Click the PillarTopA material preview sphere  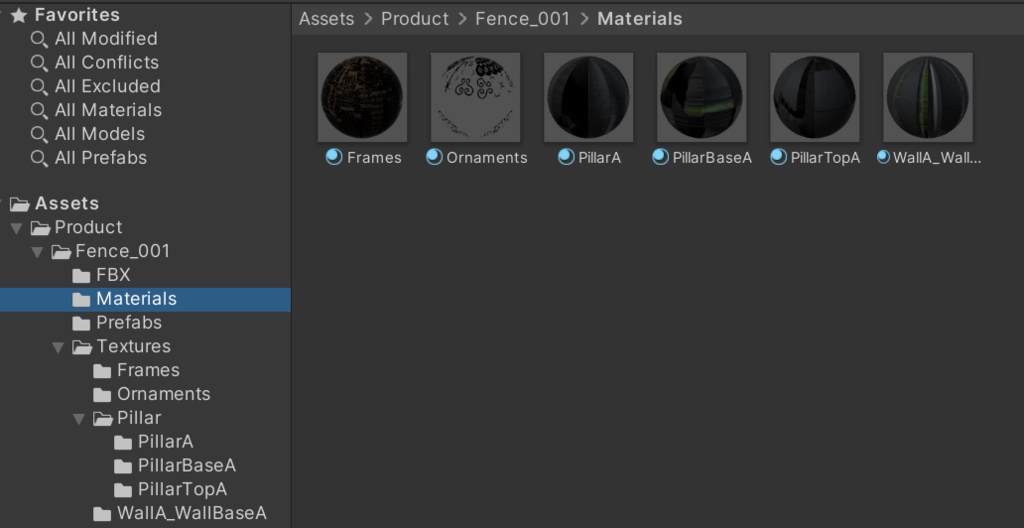point(814,97)
